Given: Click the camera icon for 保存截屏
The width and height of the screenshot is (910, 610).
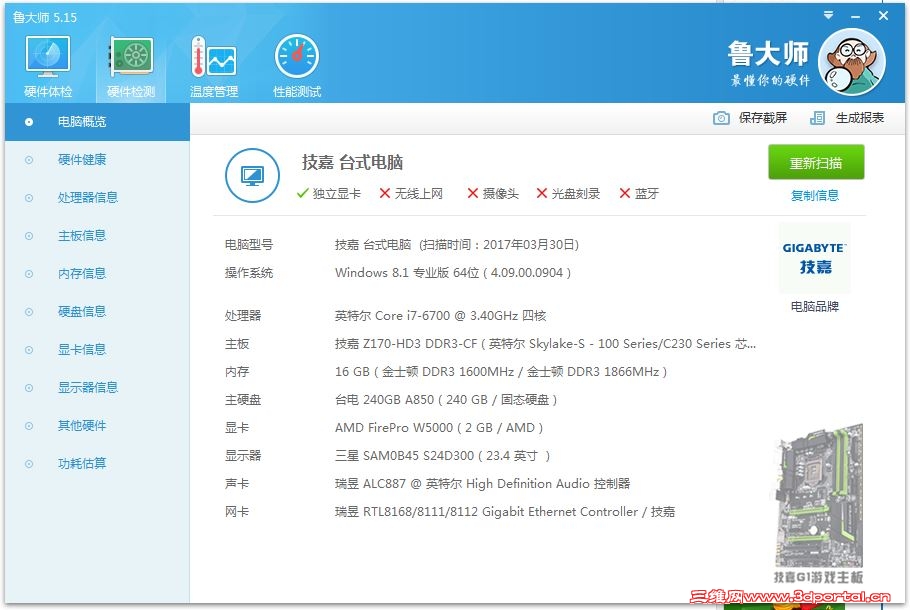Looking at the screenshot, I should pyautogui.click(x=721, y=118).
